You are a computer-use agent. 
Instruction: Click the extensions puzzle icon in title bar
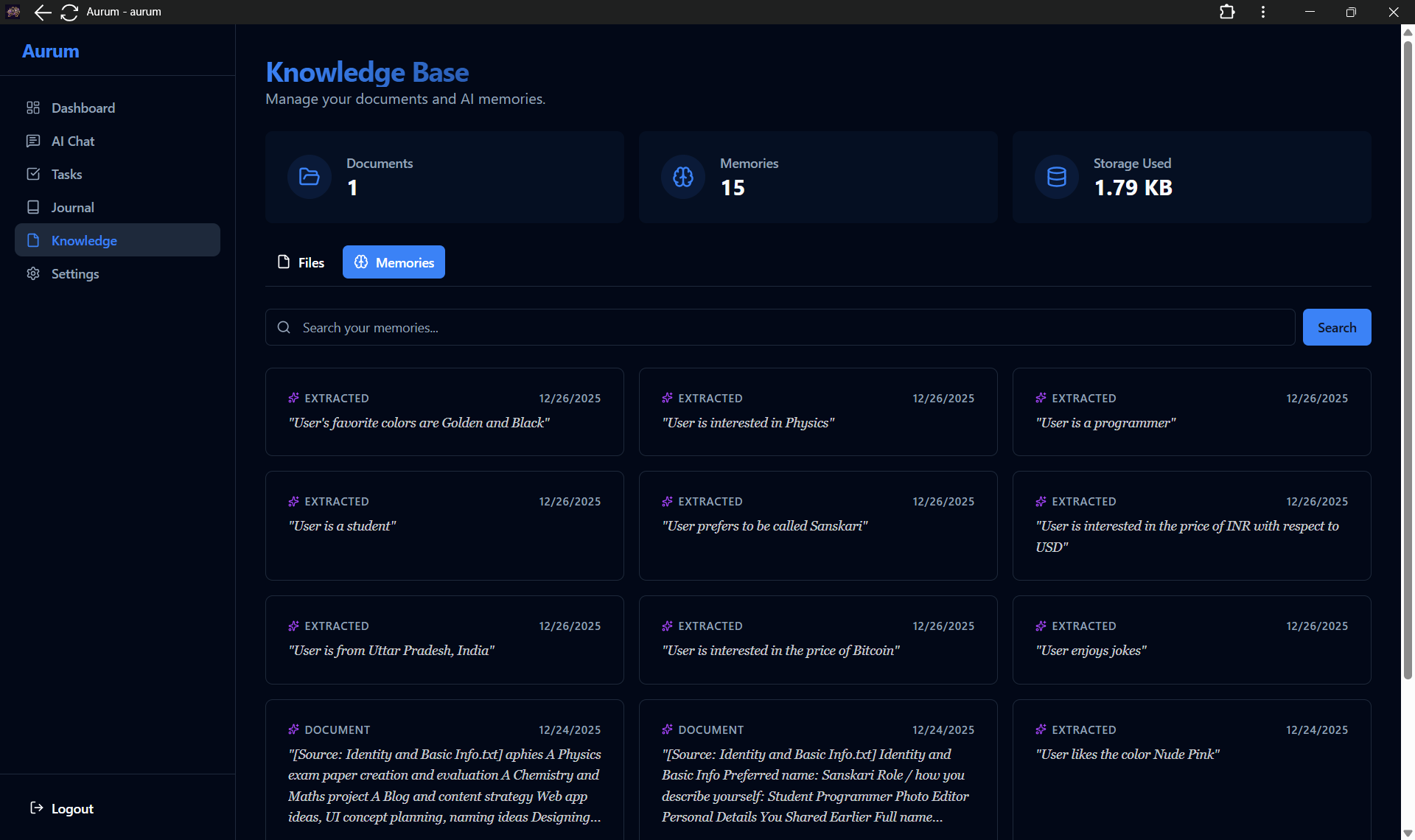1227,12
